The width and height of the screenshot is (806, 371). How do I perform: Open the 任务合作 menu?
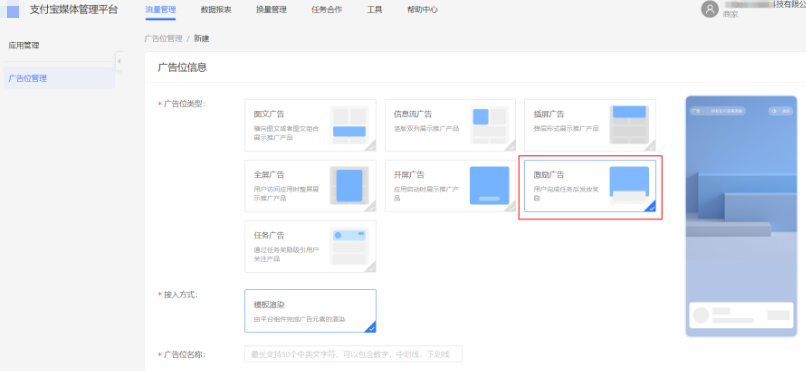point(327,10)
